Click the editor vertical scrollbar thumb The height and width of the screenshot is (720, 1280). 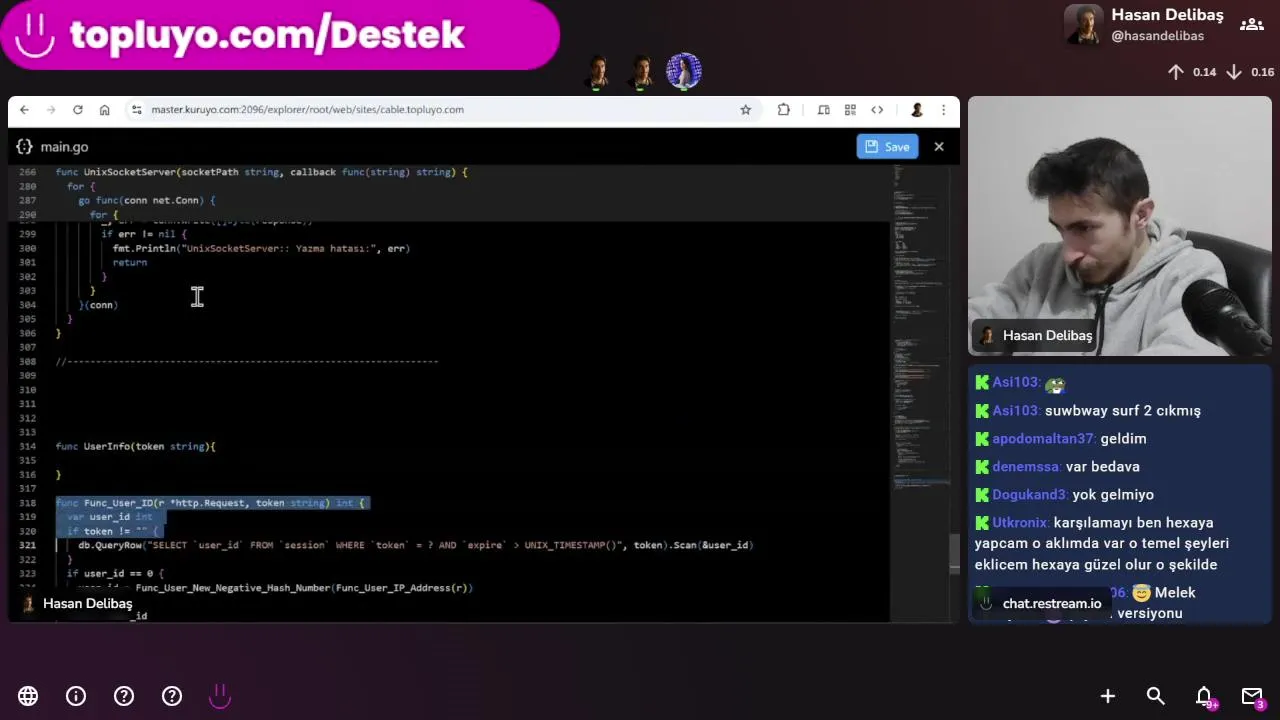[x=954, y=553]
